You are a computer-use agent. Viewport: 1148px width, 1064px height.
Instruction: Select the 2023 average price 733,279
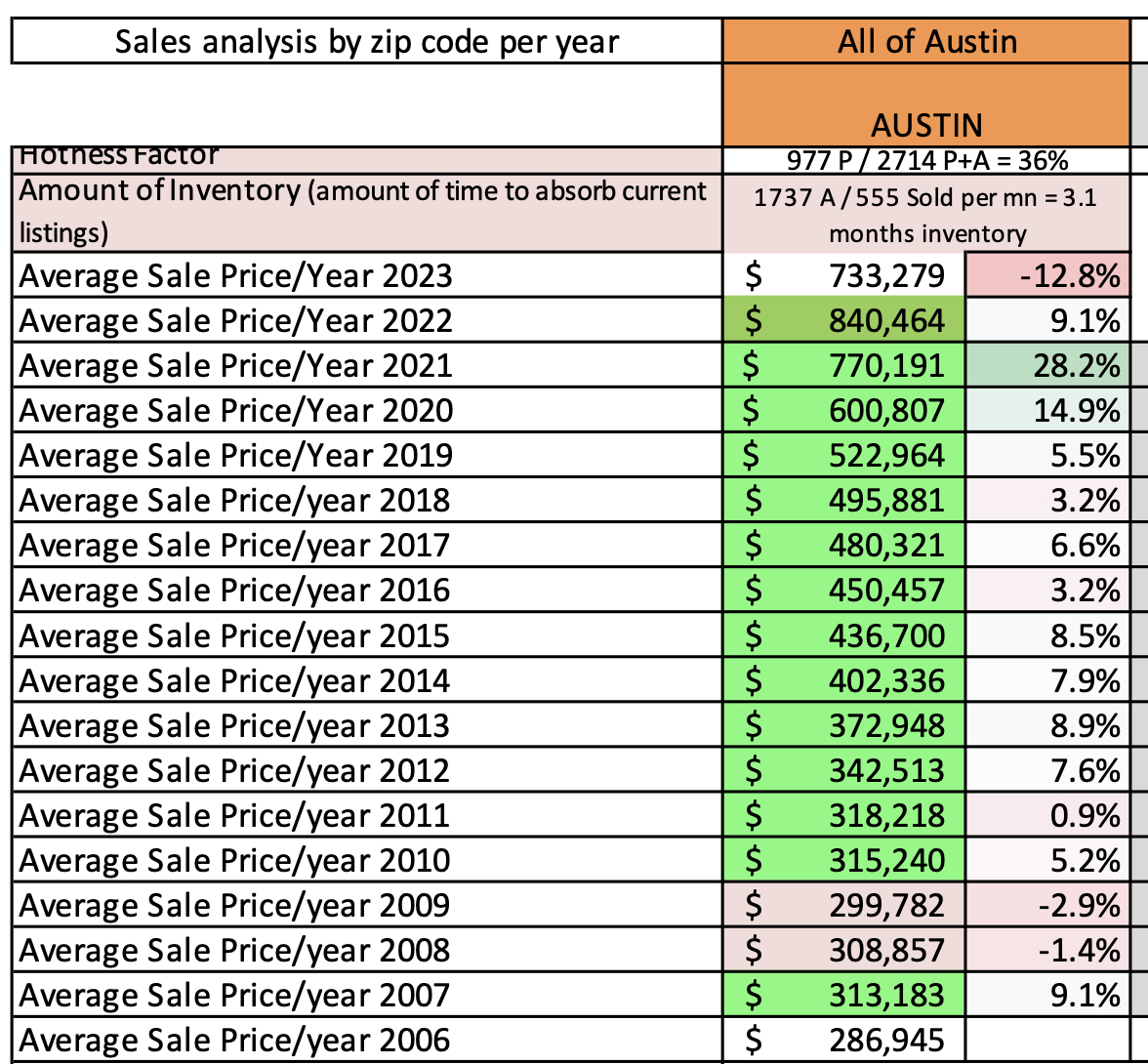click(x=843, y=276)
